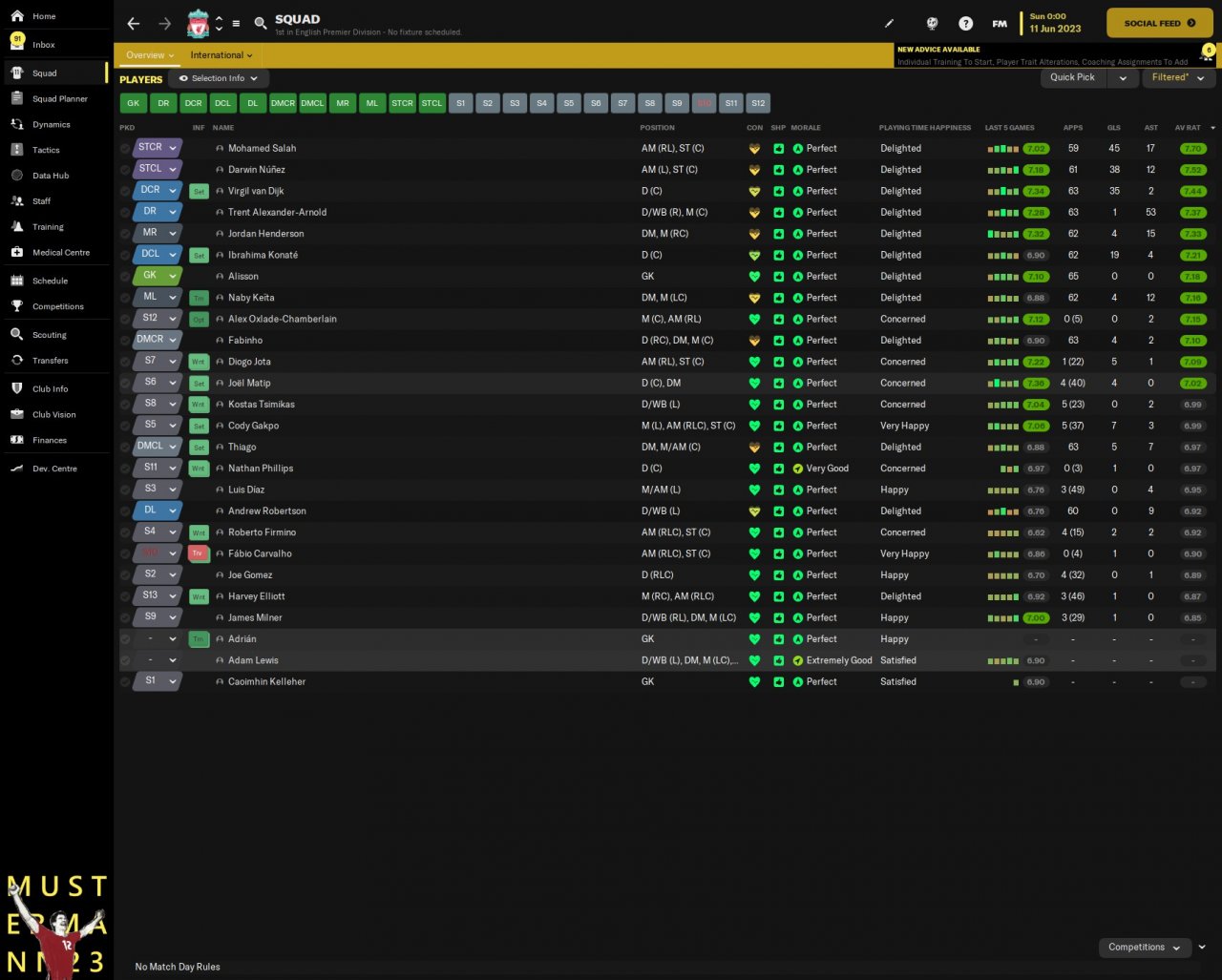This screenshot has width=1222, height=980.
Task: Open the Medical Centre
Action: click(x=60, y=253)
